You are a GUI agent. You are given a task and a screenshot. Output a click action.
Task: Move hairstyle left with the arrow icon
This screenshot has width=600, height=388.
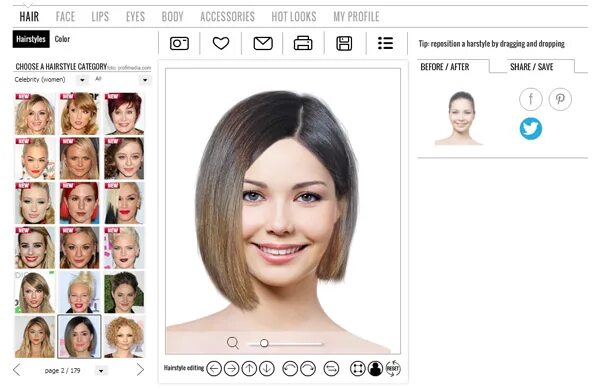(x=214, y=368)
